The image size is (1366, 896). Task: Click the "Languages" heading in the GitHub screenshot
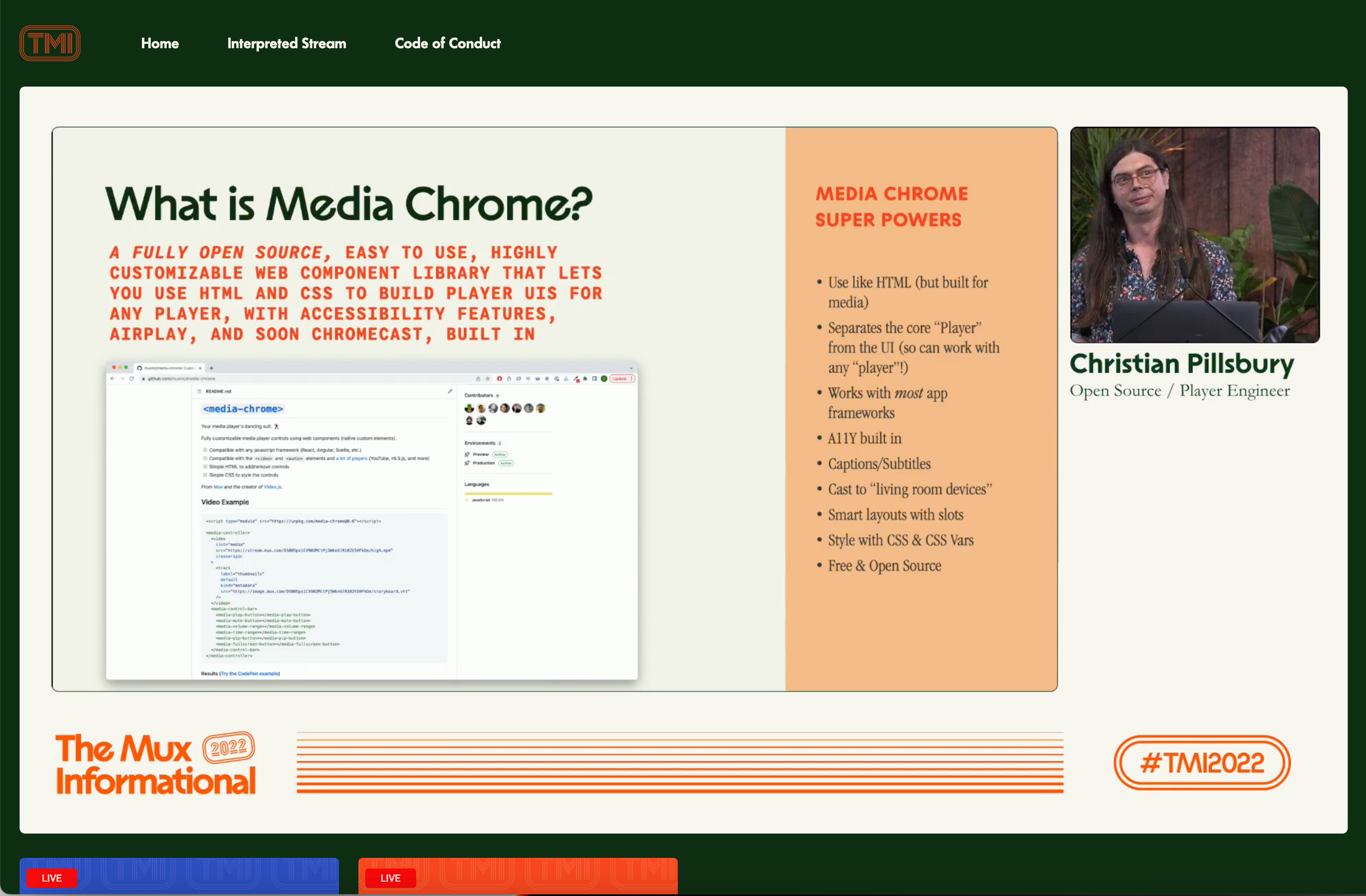pos(477,484)
